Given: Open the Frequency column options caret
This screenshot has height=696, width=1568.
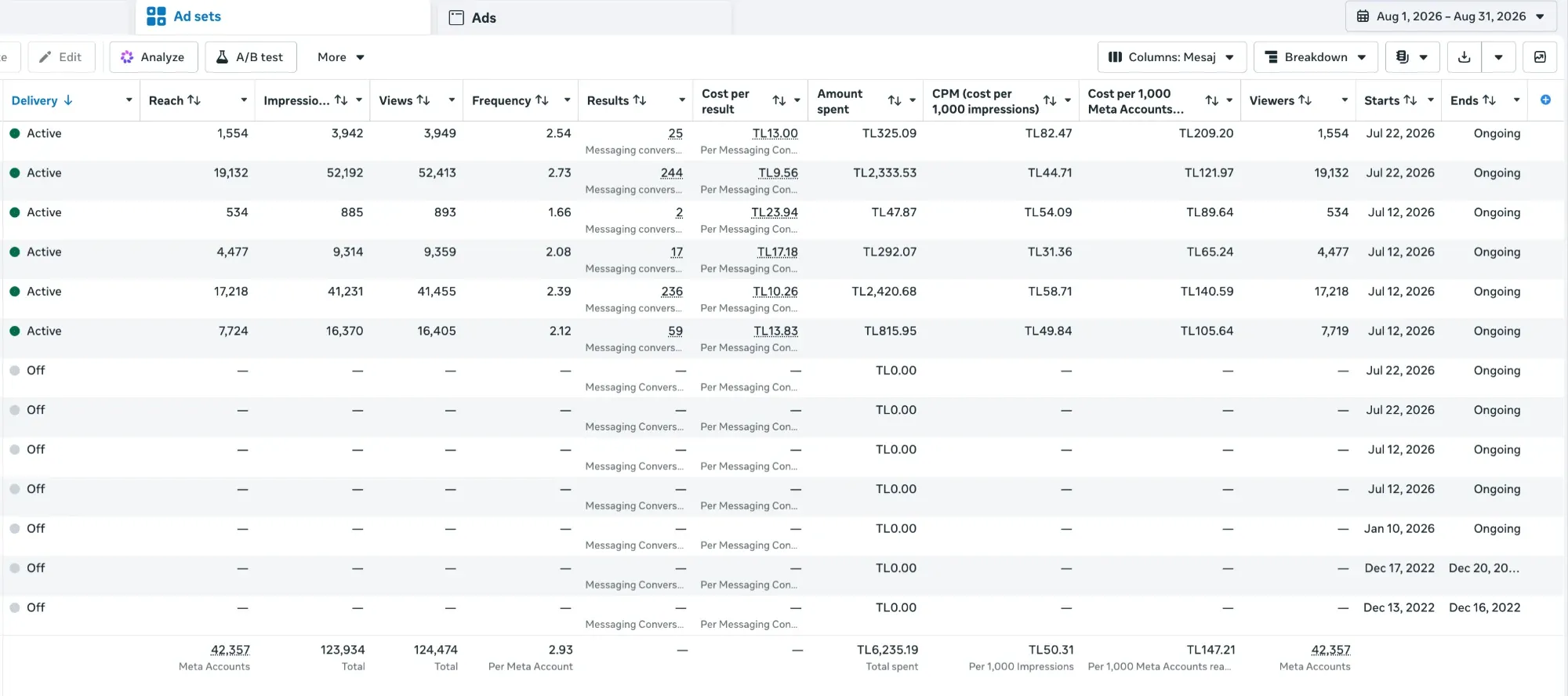Looking at the screenshot, I should tap(567, 100).
